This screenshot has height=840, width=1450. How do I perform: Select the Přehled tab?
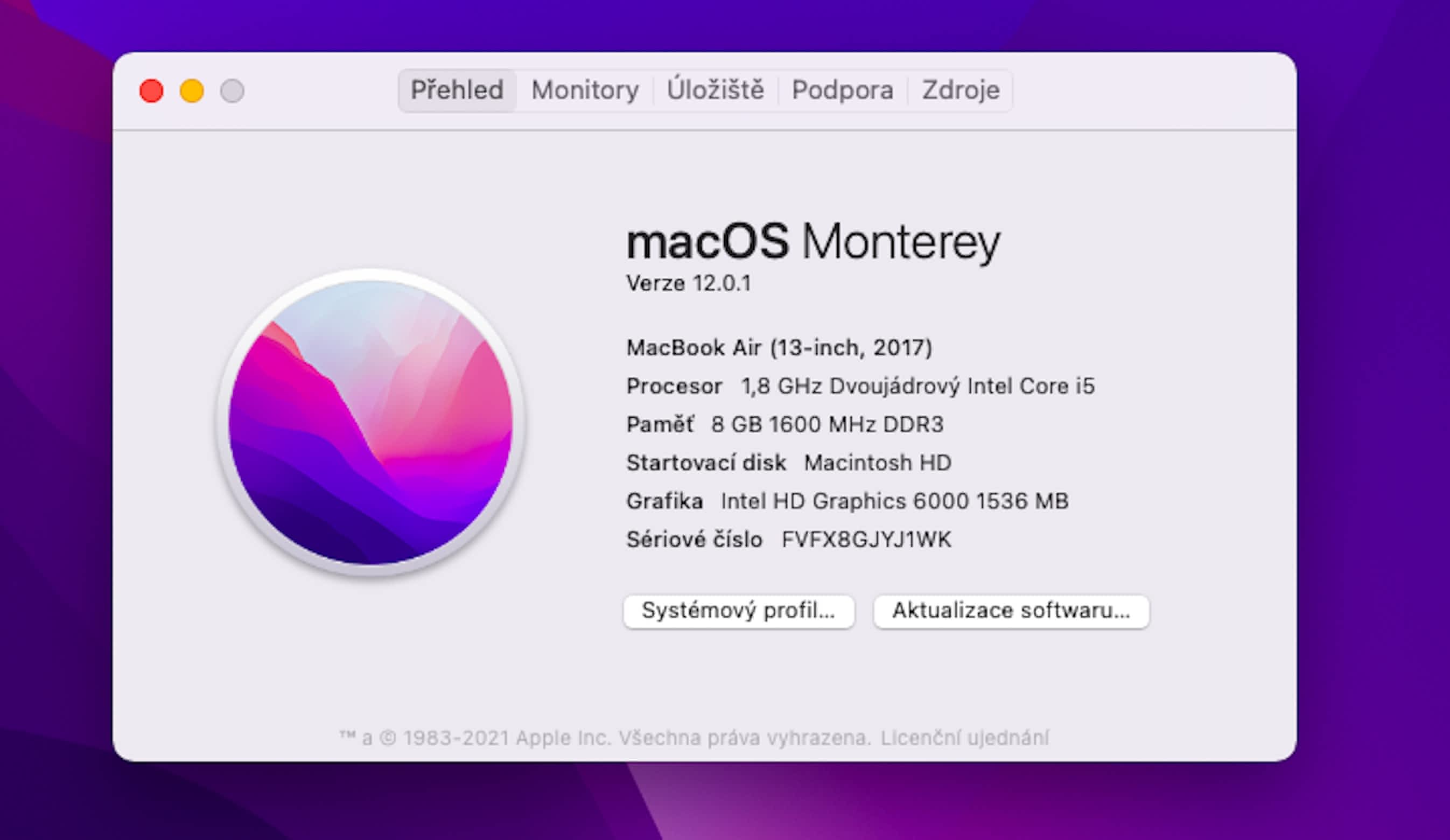[457, 90]
